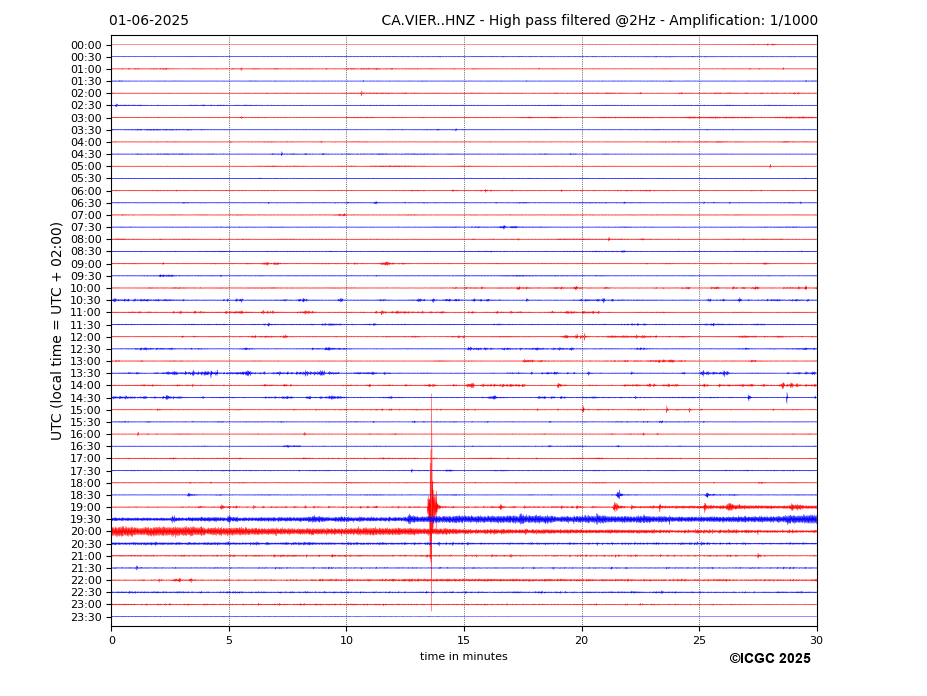Click the x-axis tick label 20

pyautogui.click(x=582, y=640)
